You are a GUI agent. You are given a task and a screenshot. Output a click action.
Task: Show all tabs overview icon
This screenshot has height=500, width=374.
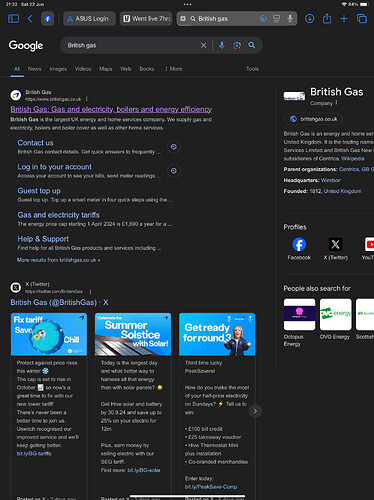(x=362, y=19)
